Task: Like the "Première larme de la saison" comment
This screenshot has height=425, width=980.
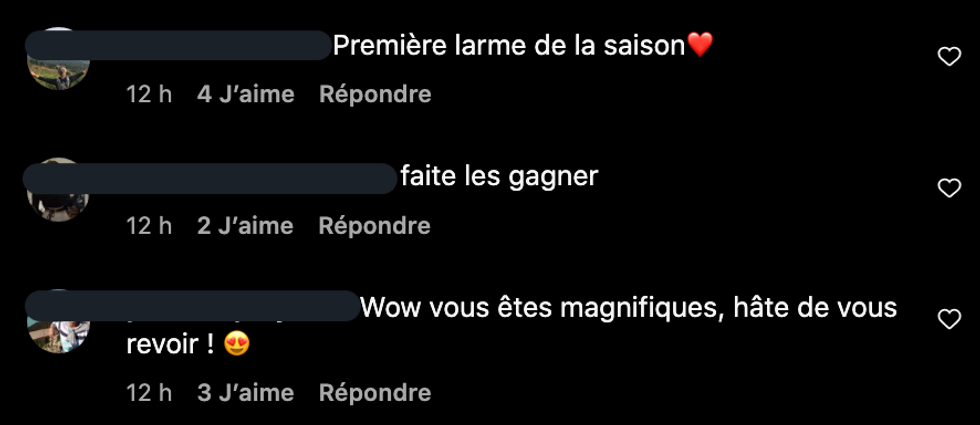Action: click(949, 57)
